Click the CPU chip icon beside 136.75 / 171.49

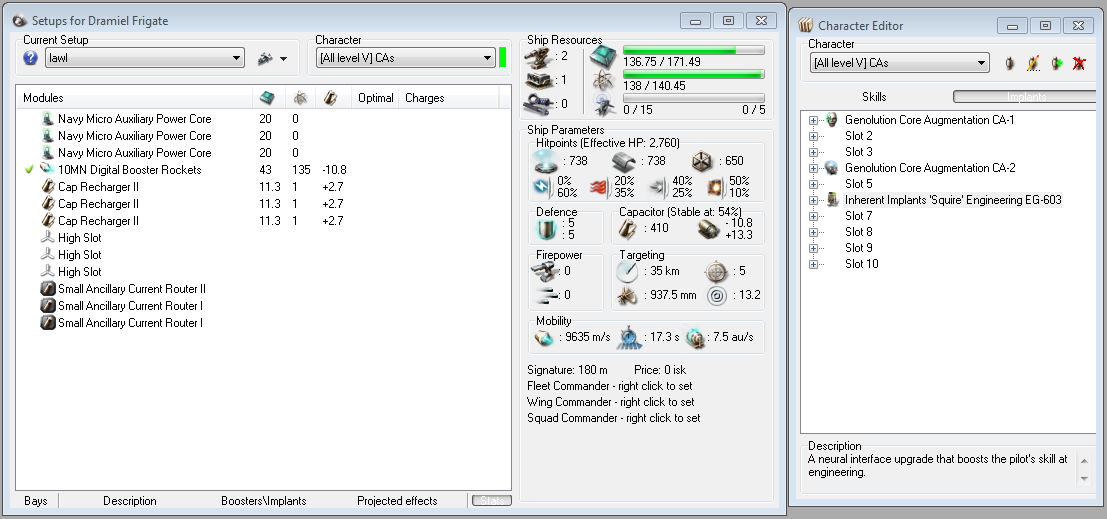point(603,54)
